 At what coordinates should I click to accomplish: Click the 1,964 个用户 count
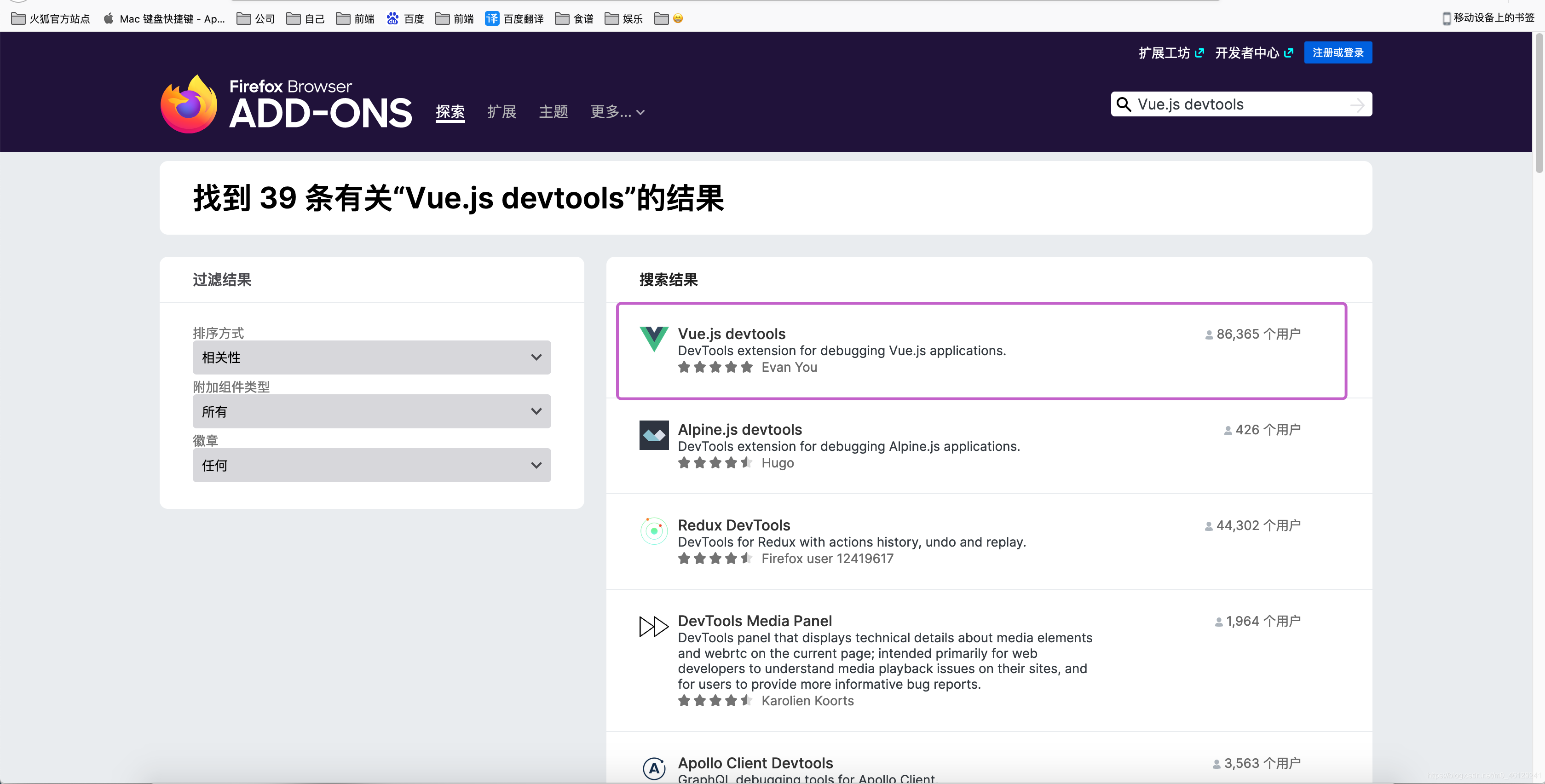click(x=1257, y=622)
